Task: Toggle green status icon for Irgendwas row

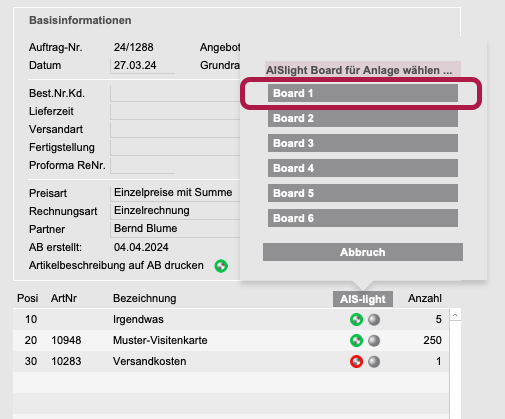Action: [356, 320]
